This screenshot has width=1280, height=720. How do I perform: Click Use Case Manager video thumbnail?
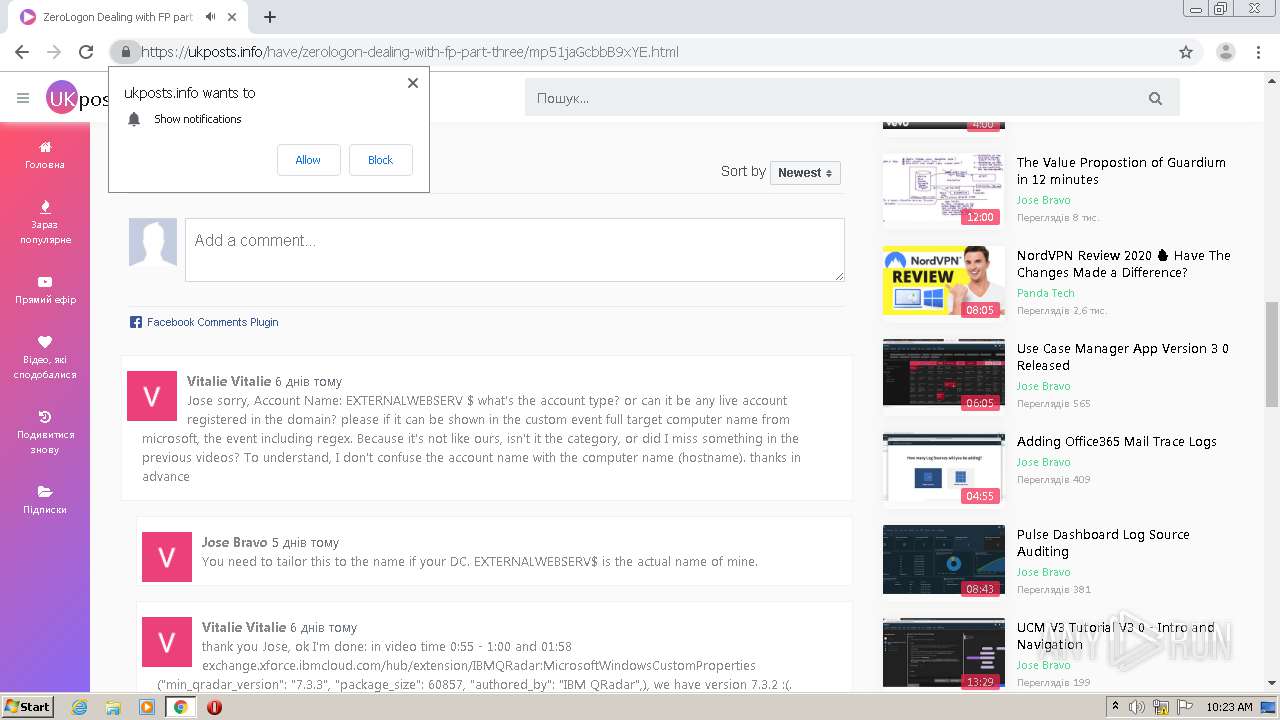944,374
